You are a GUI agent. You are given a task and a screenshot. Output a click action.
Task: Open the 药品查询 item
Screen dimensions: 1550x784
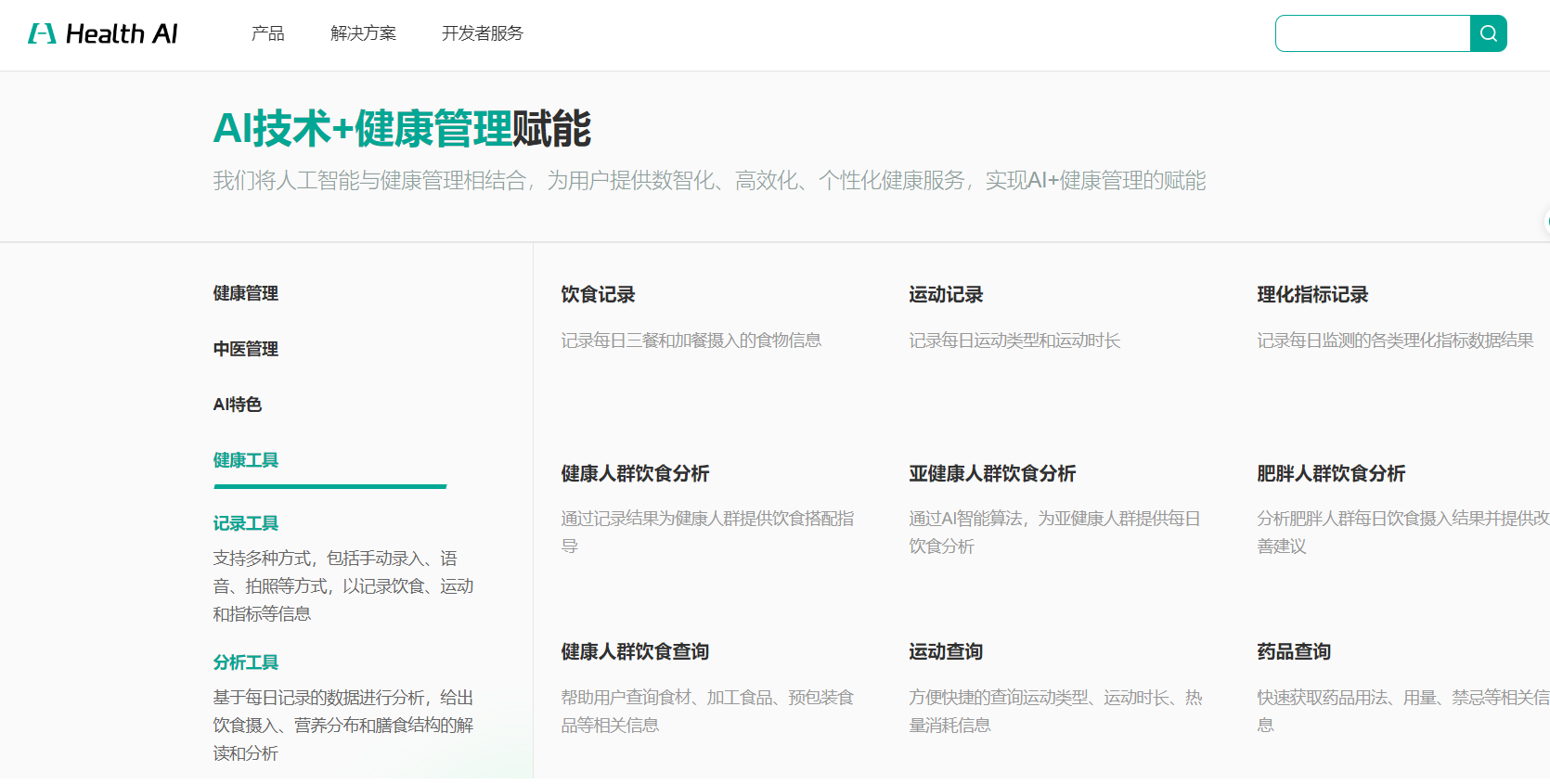1294,651
